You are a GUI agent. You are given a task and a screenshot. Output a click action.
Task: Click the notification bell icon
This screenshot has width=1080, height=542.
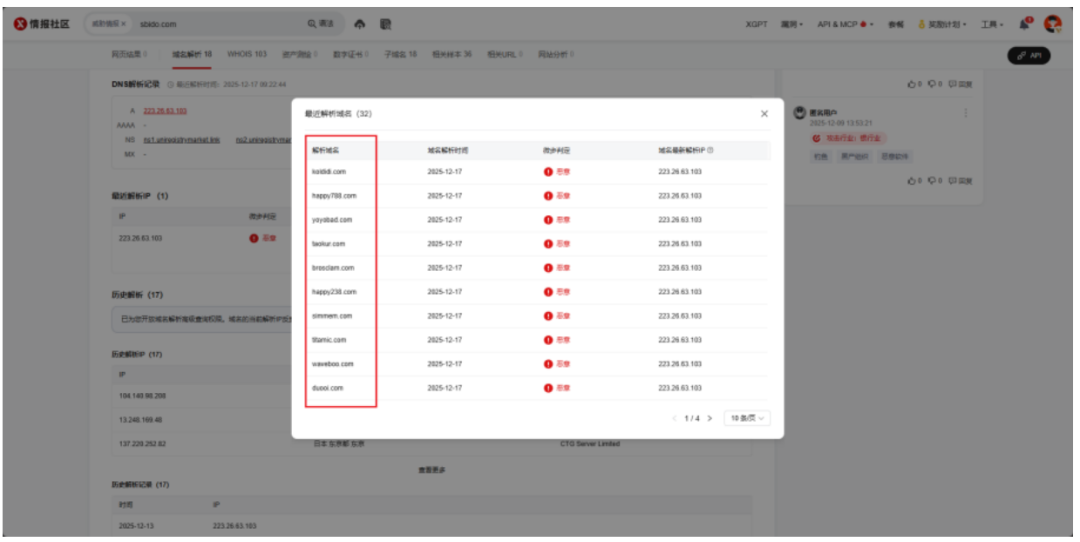[1025, 24]
